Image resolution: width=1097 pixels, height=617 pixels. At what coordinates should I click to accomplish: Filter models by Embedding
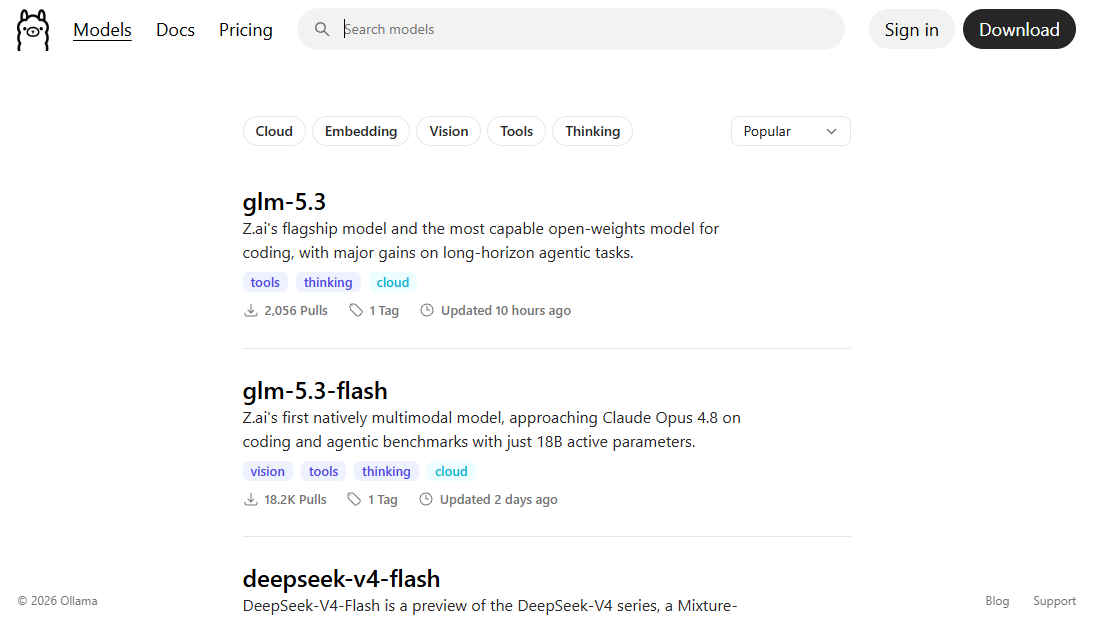[x=361, y=132]
